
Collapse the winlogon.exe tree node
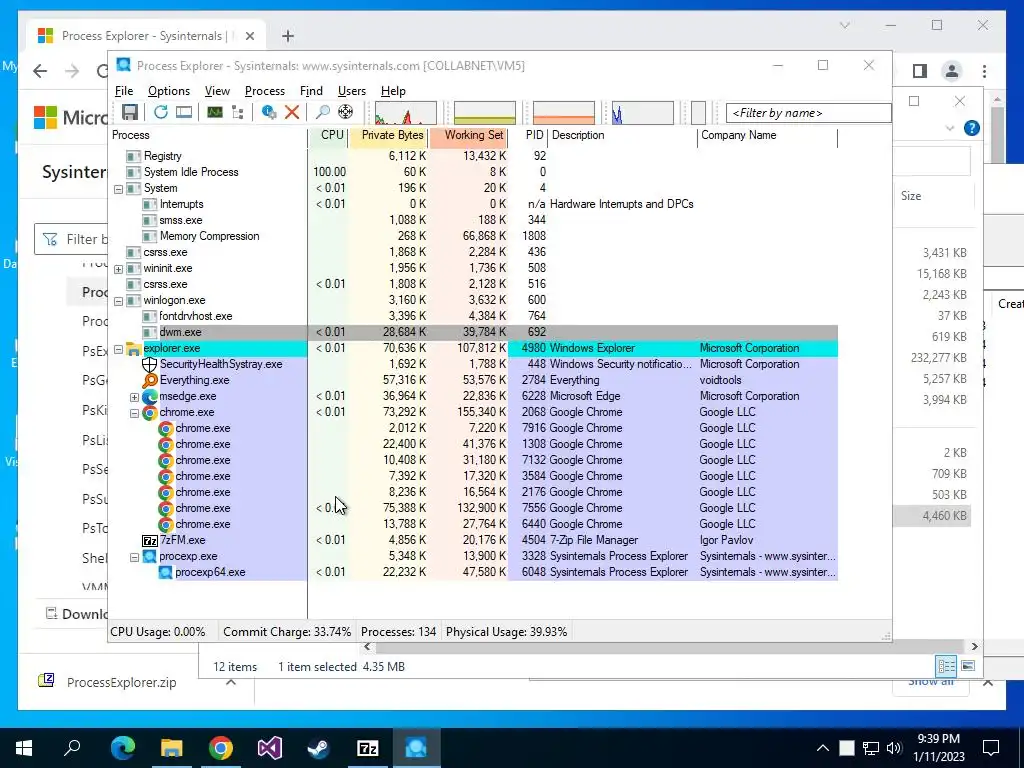(118, 301)
